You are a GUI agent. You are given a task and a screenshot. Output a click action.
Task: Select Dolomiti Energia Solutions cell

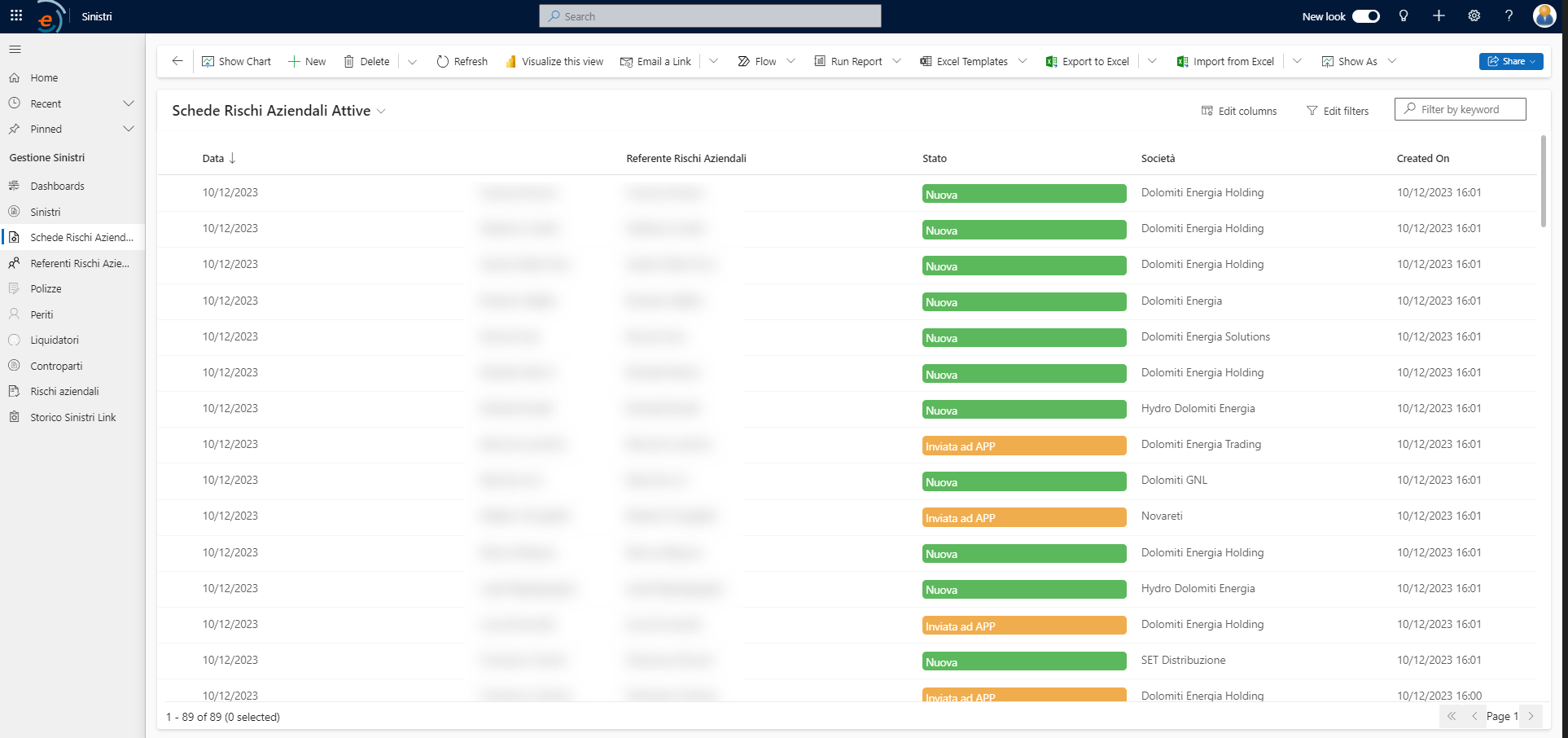[x=1205, y=337]
